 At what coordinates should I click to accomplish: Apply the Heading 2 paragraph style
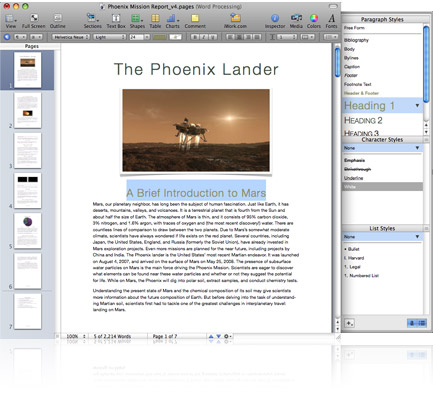tap(363, 120)
